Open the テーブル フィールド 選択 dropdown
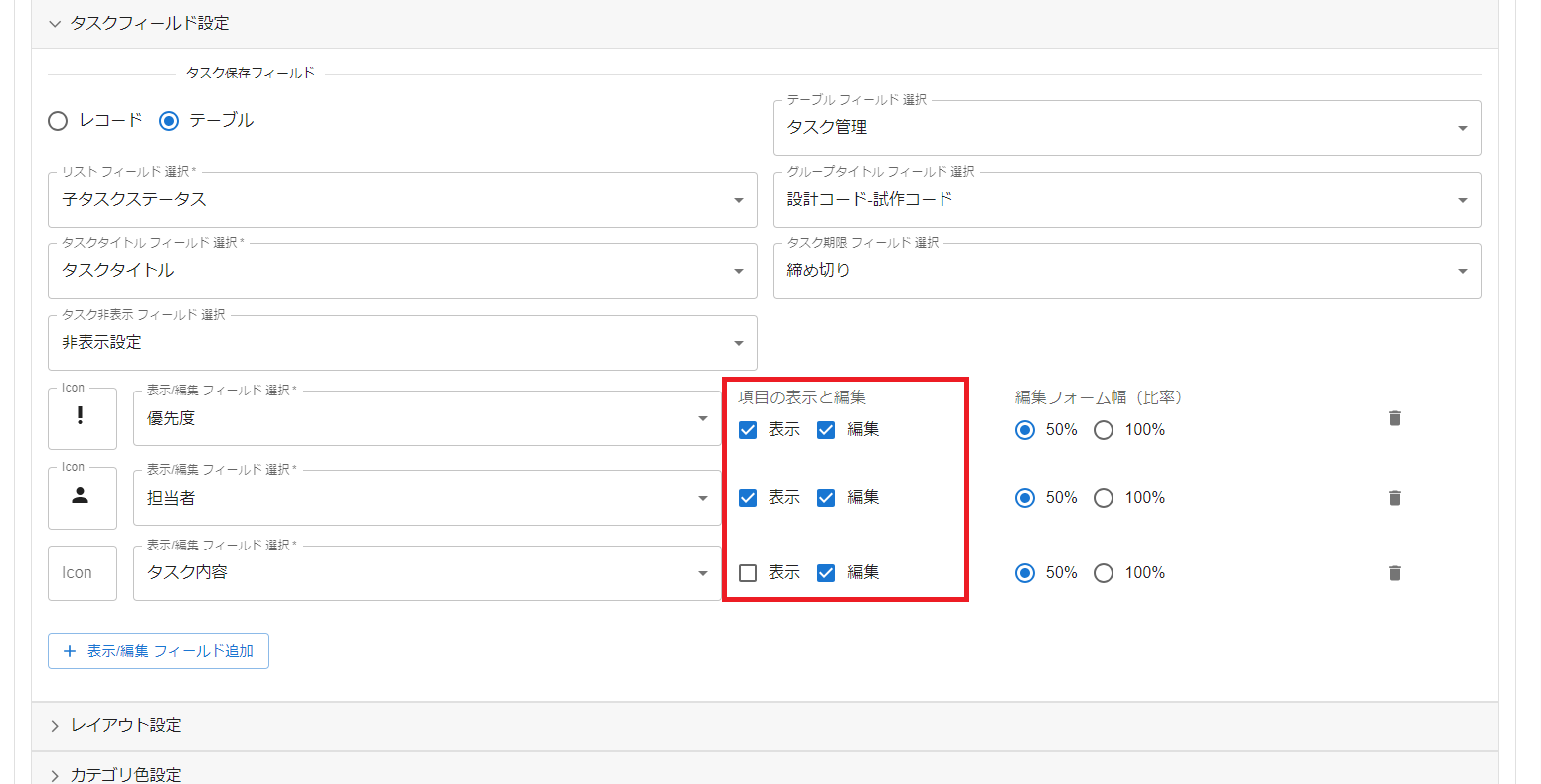This screenshot has height=784, width=1541. pos(1126,128)
